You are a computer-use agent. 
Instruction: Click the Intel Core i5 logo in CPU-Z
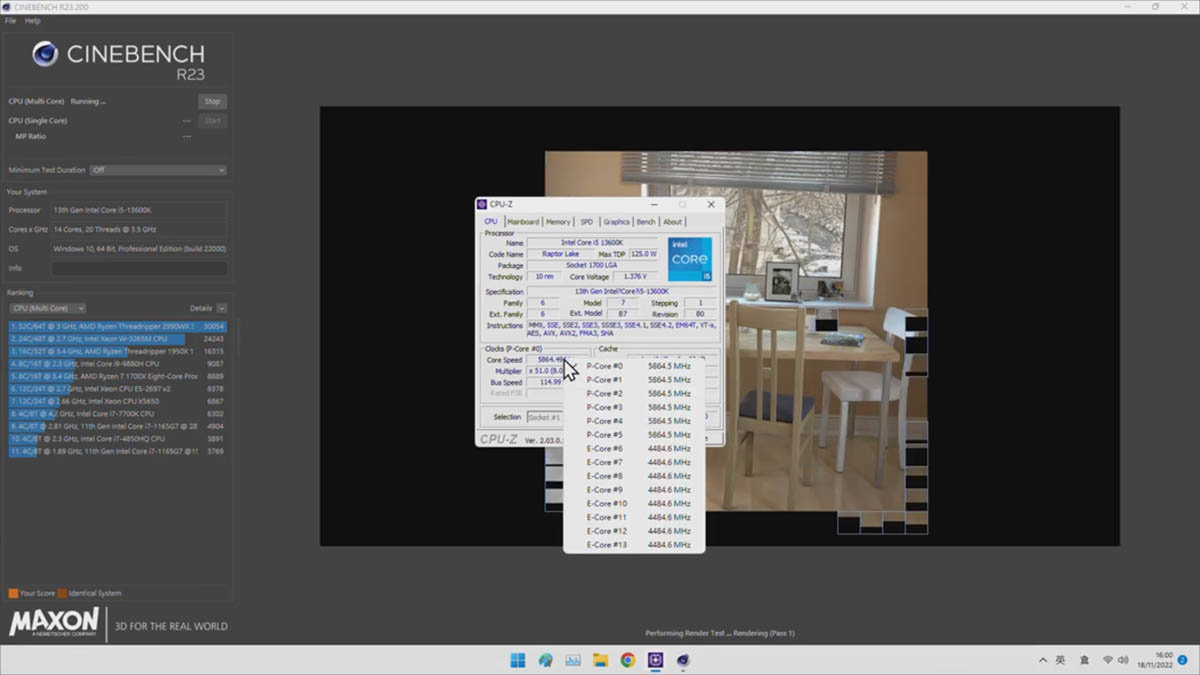(x=689, y=259)
